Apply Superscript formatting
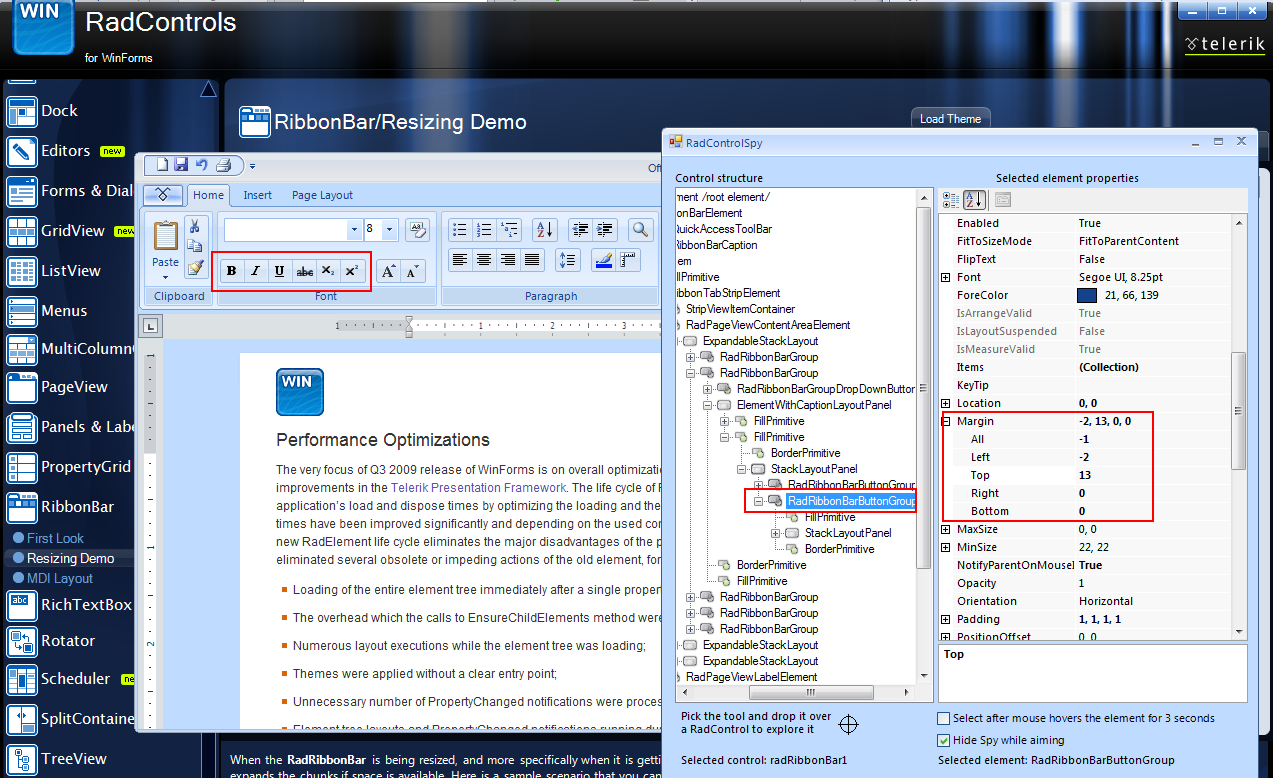Image resolution: width=1273 pixels, height=778 pixels. (x=352, y=271)
